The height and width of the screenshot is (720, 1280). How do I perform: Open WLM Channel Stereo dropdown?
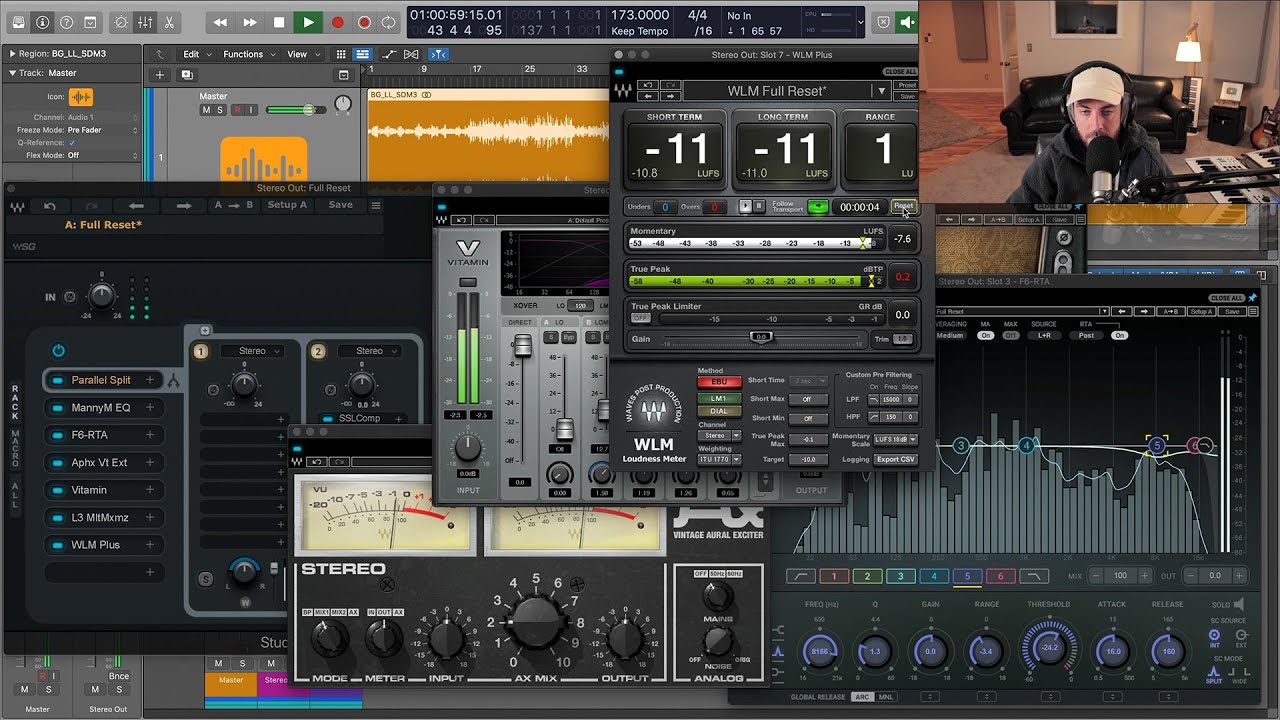coord(719,436)
